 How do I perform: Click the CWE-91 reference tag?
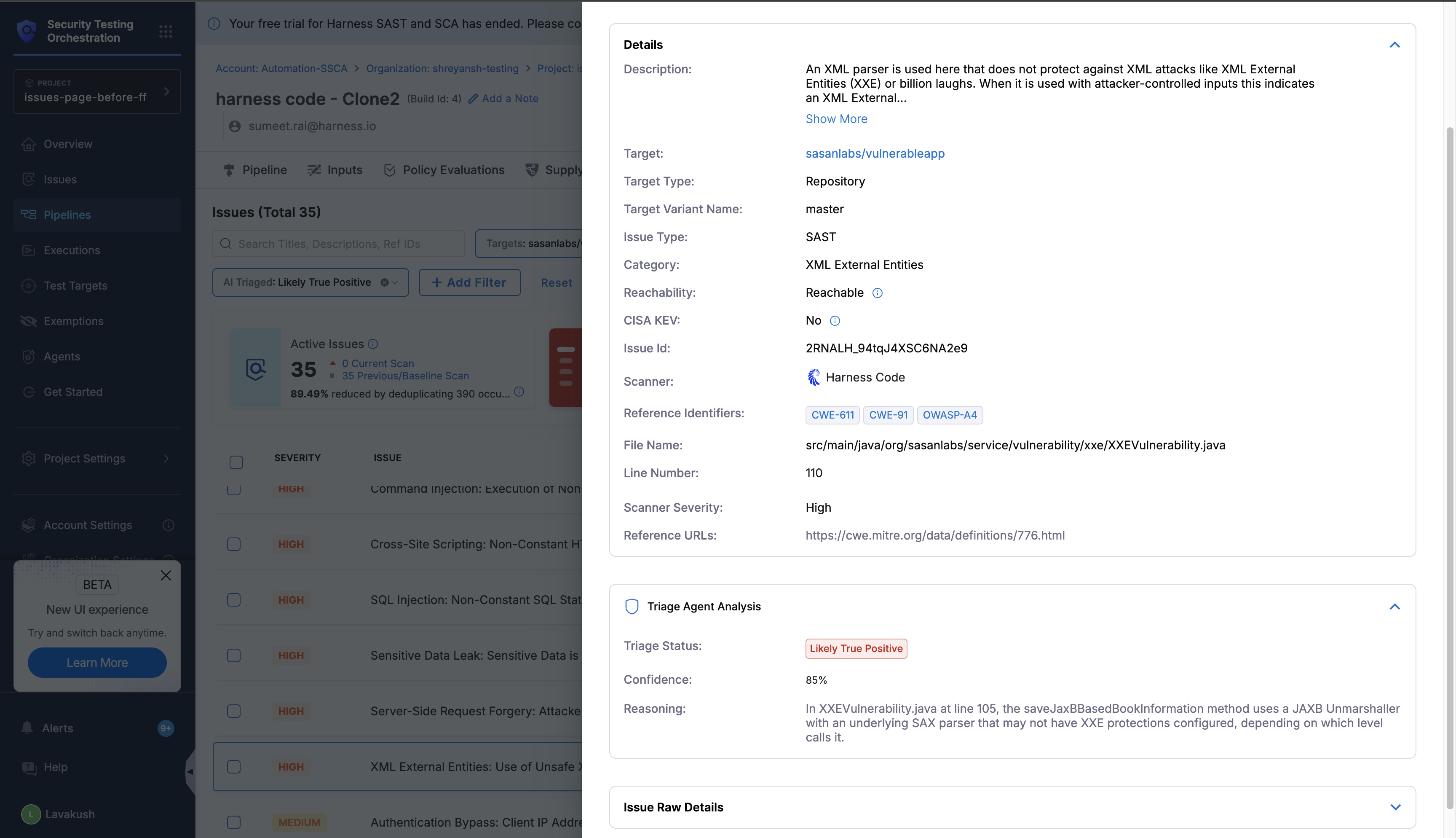coord(889,415)
